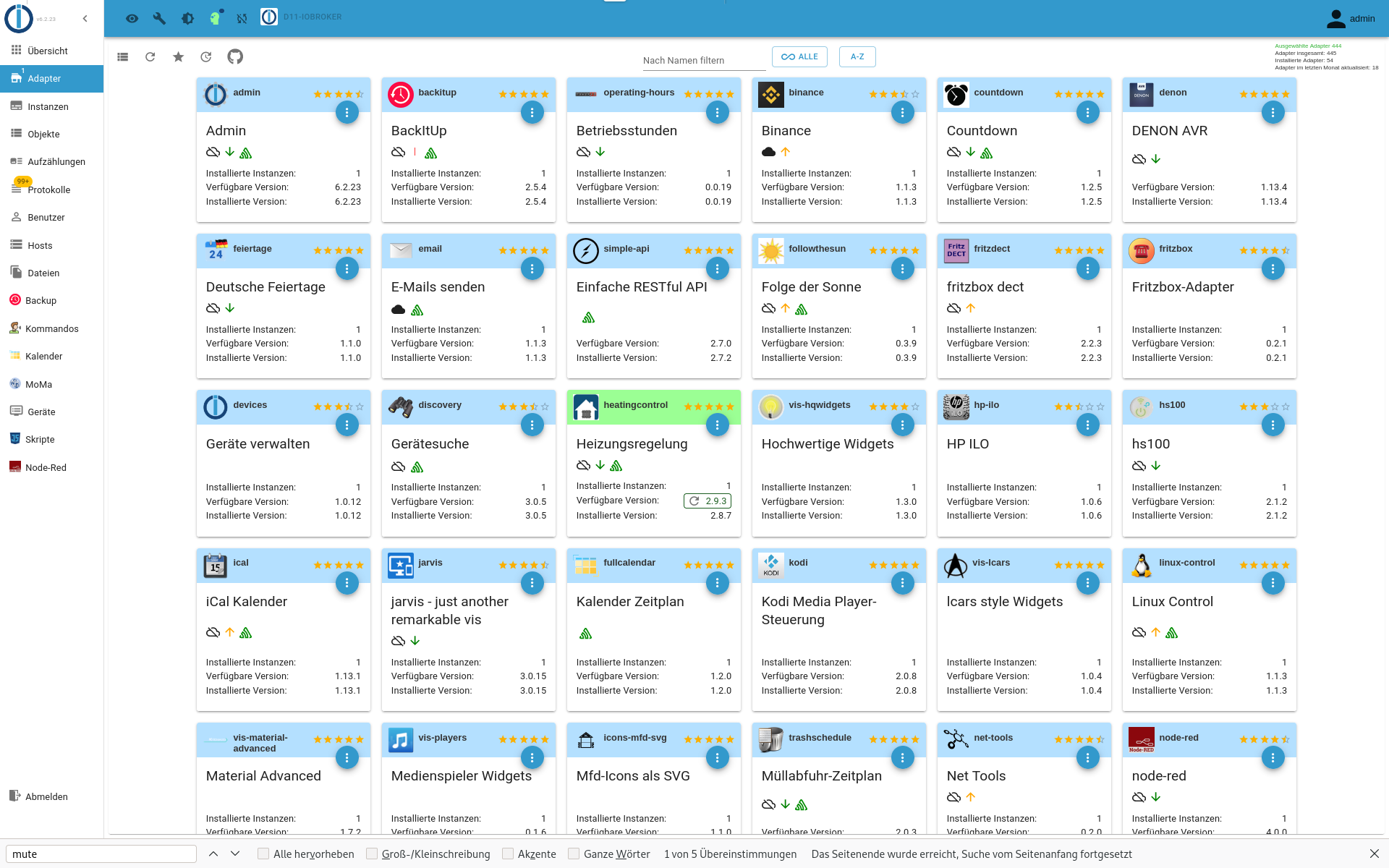Click the binance adapter logo
This screenshot has width=1389, height=868.
[770, 95]
